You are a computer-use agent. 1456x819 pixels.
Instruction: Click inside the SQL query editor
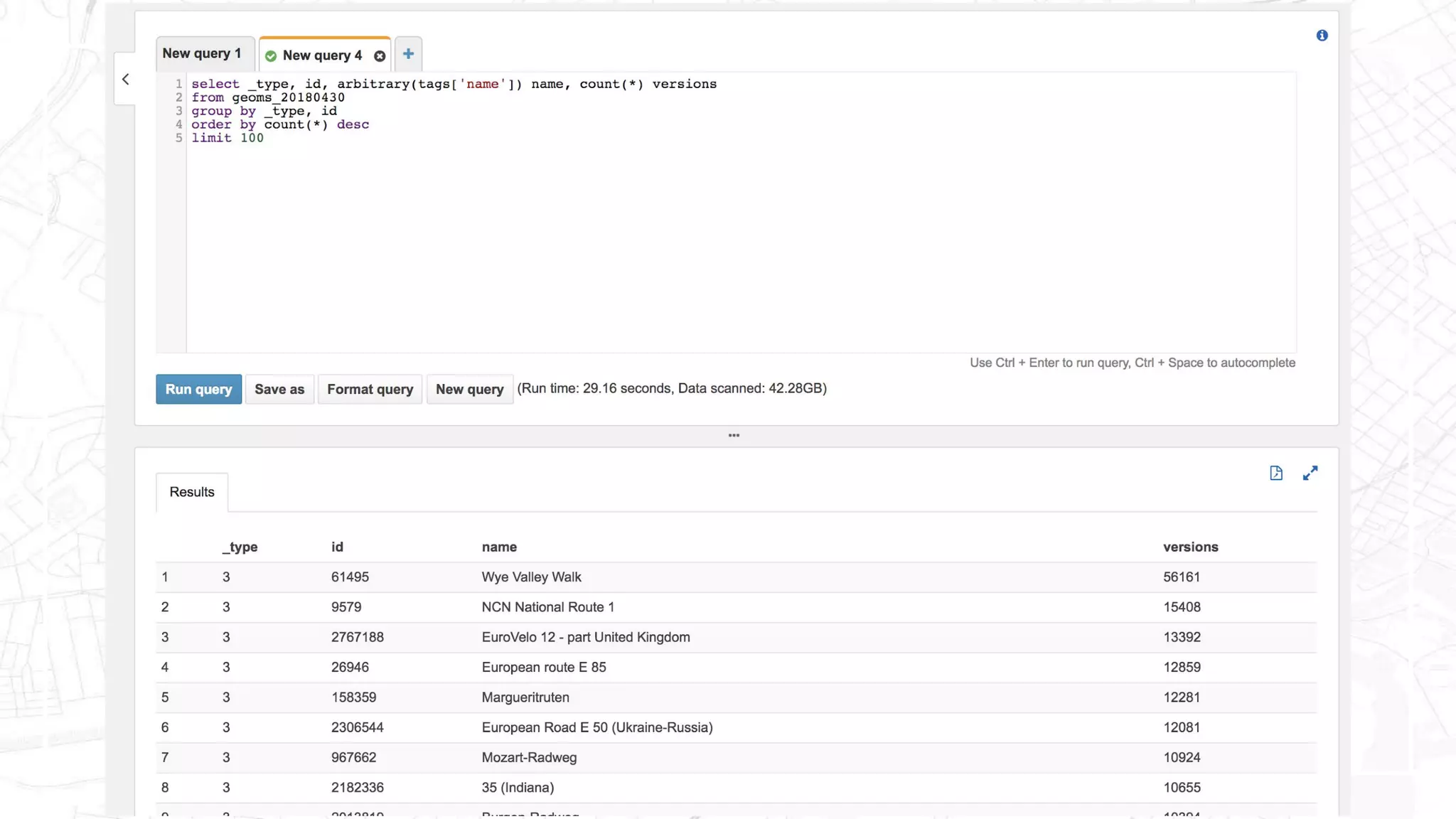click(x=739, y=235)
